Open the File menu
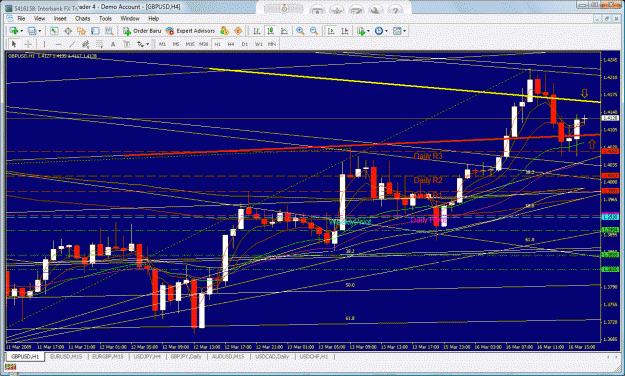625x376 pixels. click(x=21, y=18)
